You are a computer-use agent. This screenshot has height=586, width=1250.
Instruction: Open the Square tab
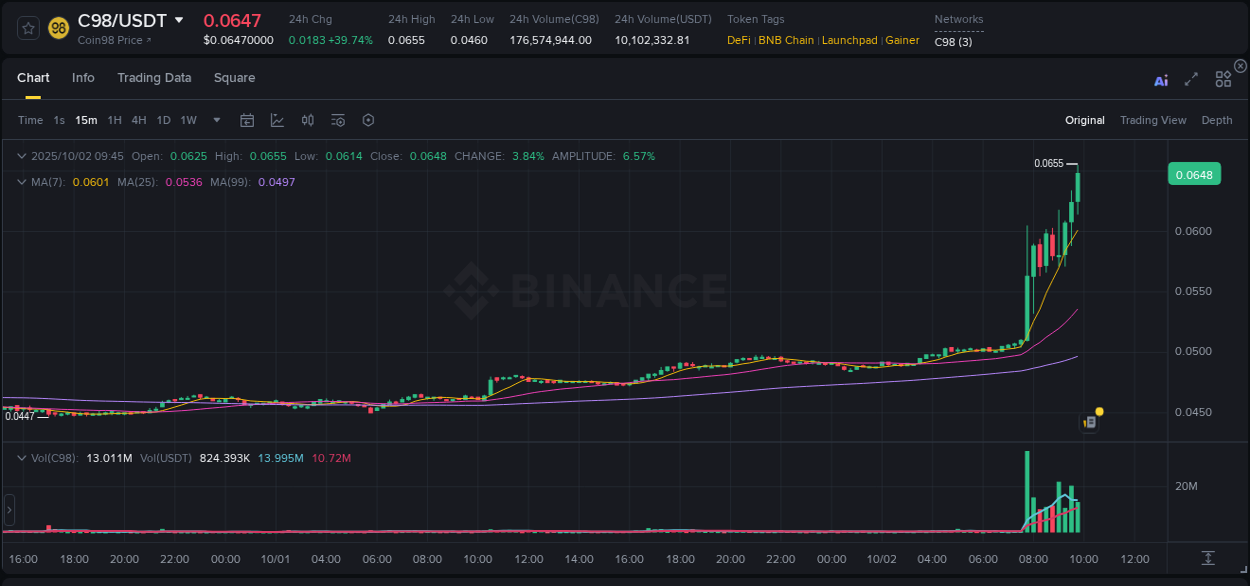point(234,78)
